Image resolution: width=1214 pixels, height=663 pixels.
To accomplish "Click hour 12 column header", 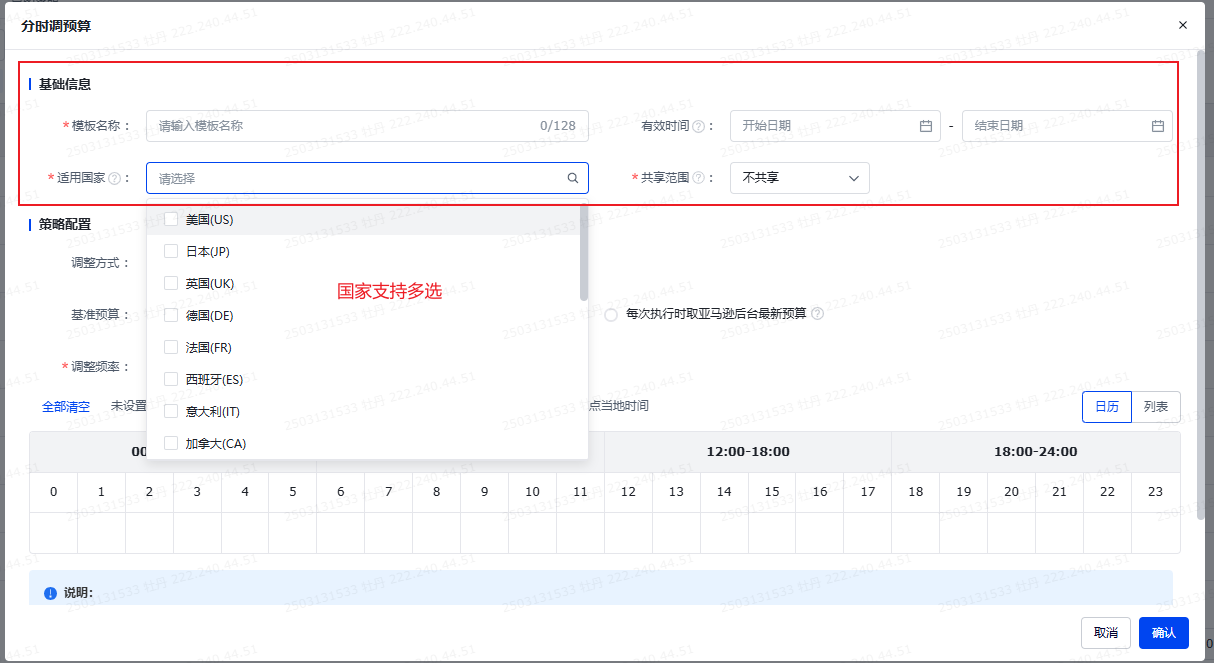I will click(629, 492).
